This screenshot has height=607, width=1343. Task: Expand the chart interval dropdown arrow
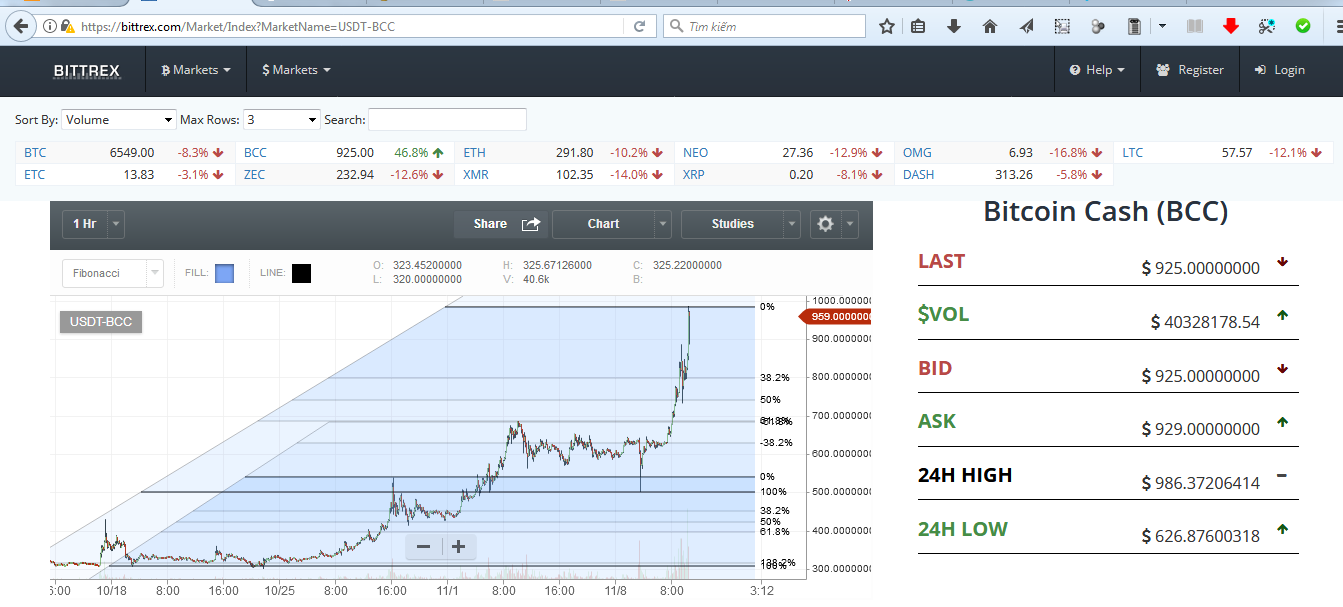click(x=116, y=224)
